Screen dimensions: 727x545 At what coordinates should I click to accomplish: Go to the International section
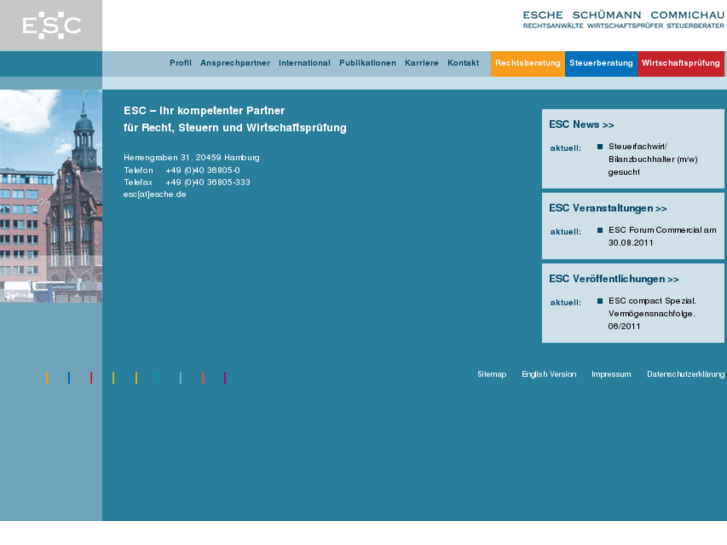(304, 63)
